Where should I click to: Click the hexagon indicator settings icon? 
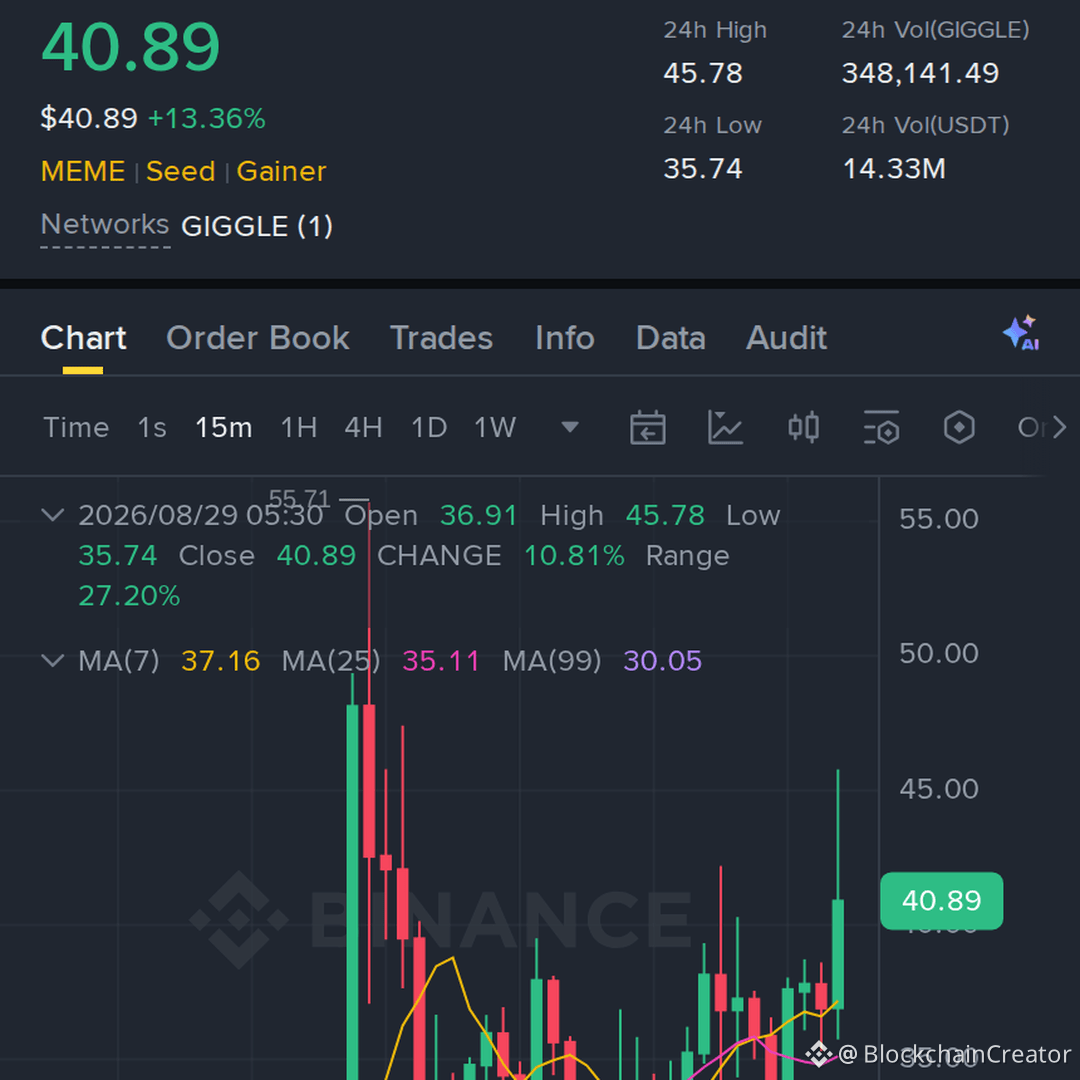959,428
